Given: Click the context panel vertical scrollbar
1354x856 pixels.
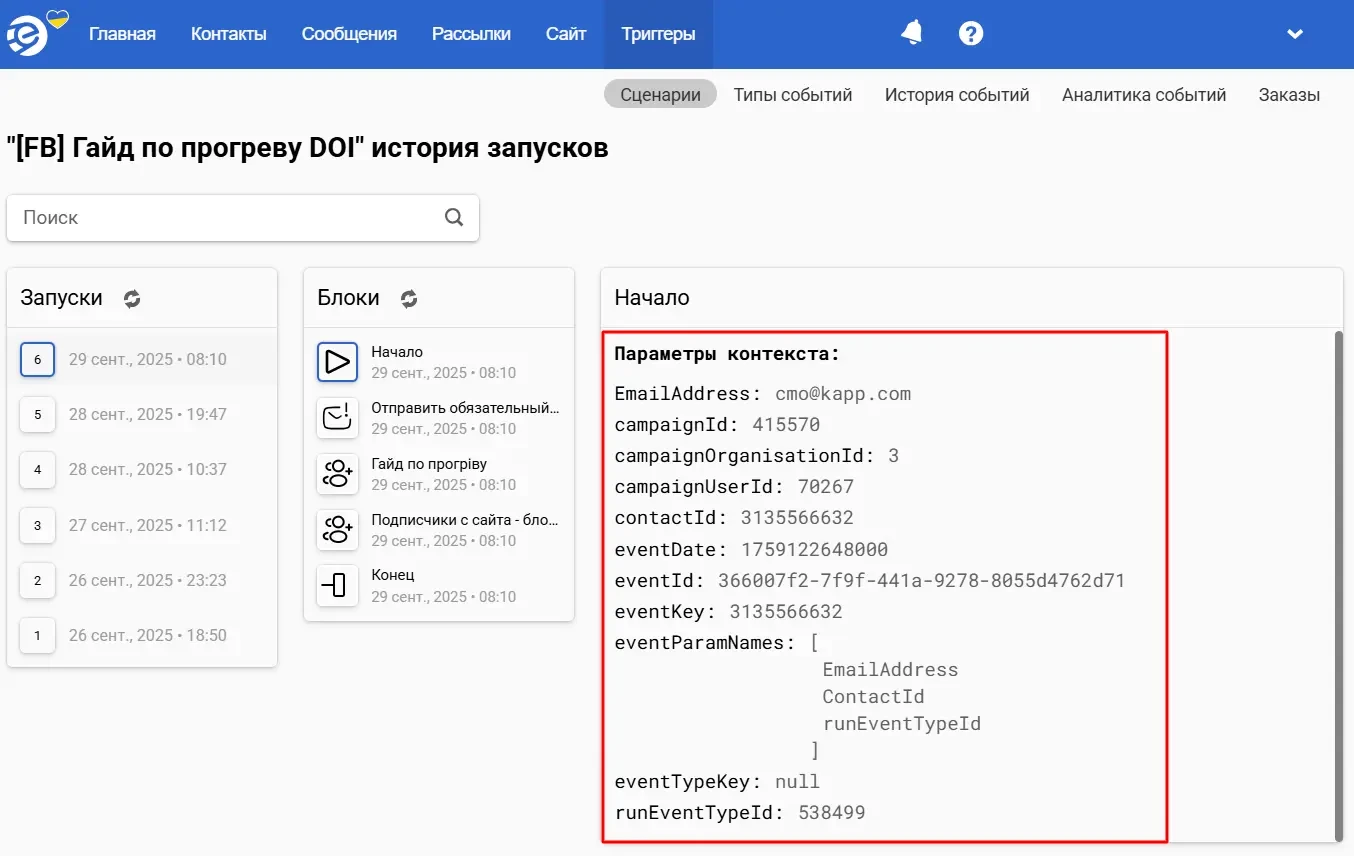Looking at the screenshot, I should click(x=1338, y=585).
